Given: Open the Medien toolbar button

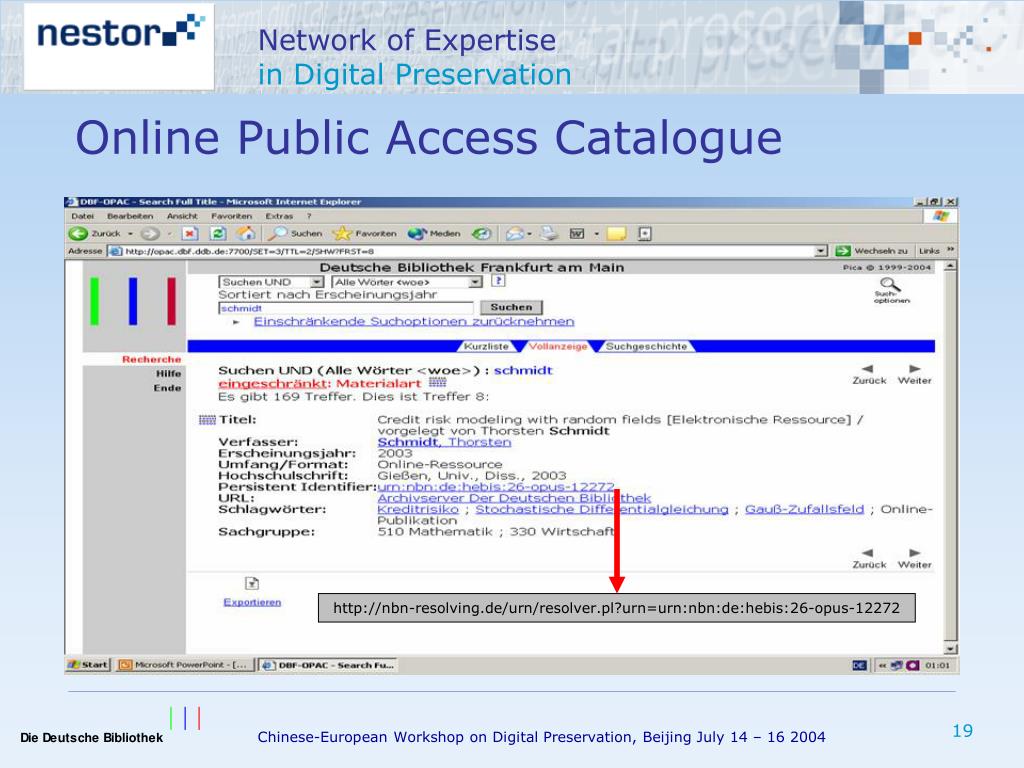Looking at the screenshot, I should point(434,233).
